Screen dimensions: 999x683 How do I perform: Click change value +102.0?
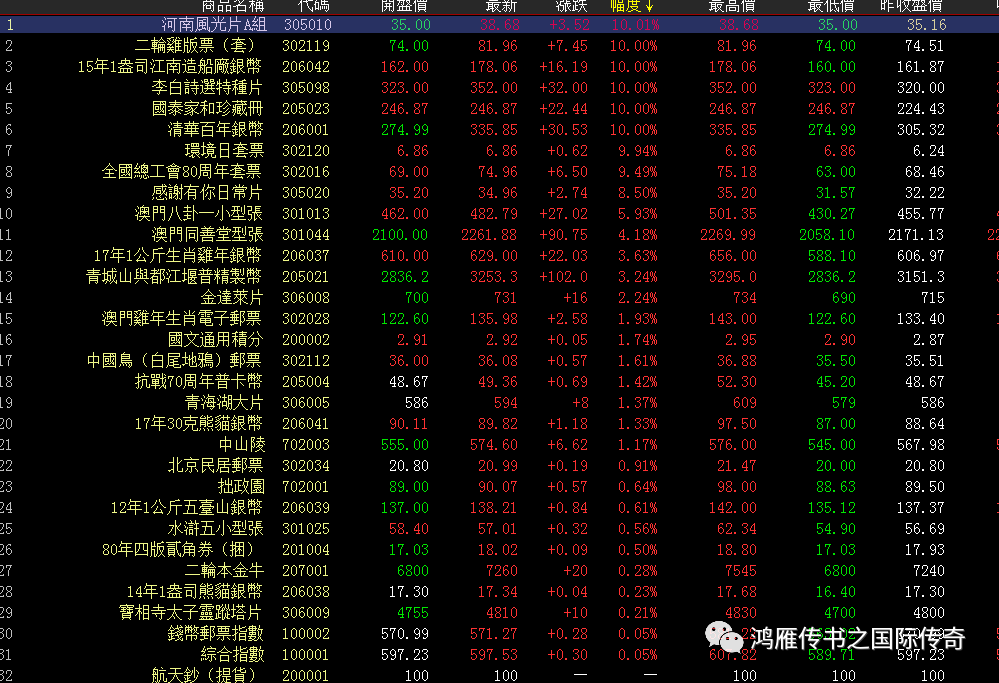tap(563, 277)
